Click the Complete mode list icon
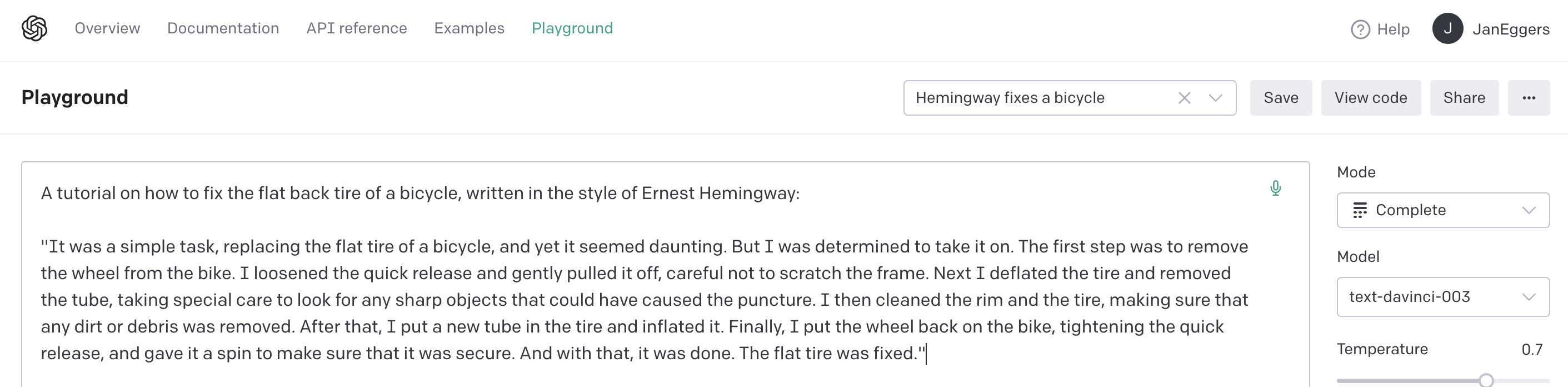The image size is (1568, 387). pyautogui.click(x=1359, y=210)
